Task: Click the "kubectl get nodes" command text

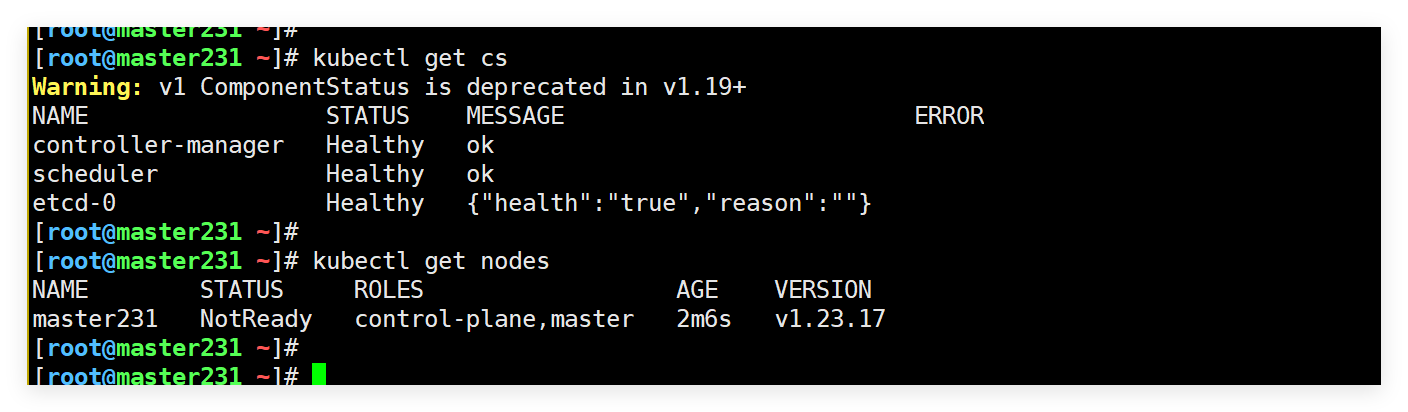Action: (x=431, y=261)
